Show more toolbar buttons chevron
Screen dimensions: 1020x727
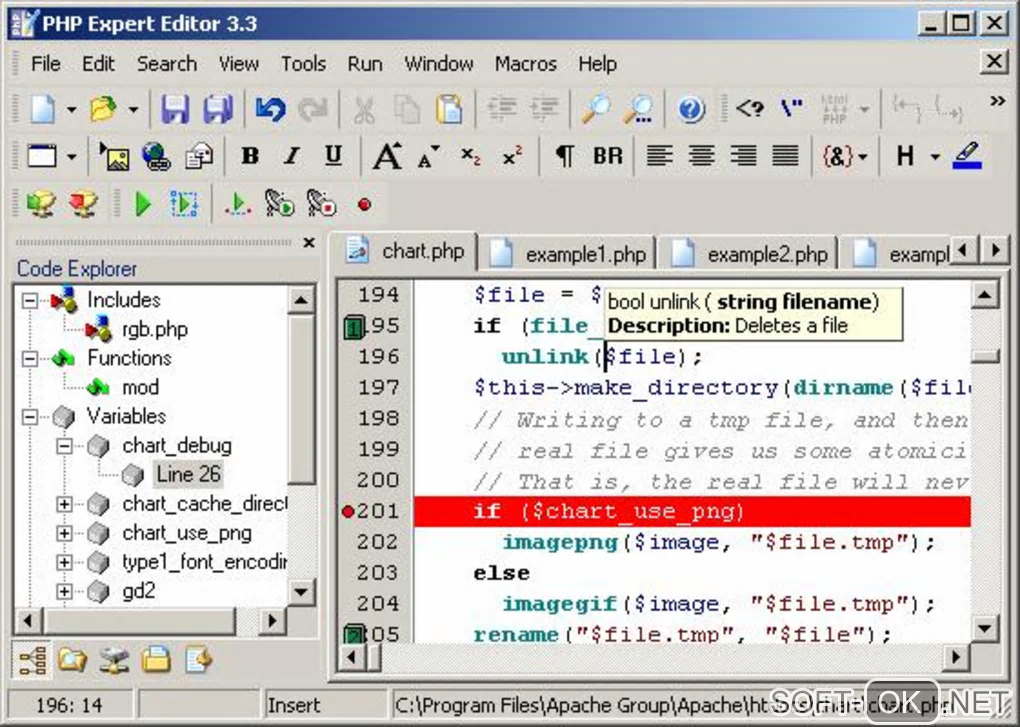997,101
